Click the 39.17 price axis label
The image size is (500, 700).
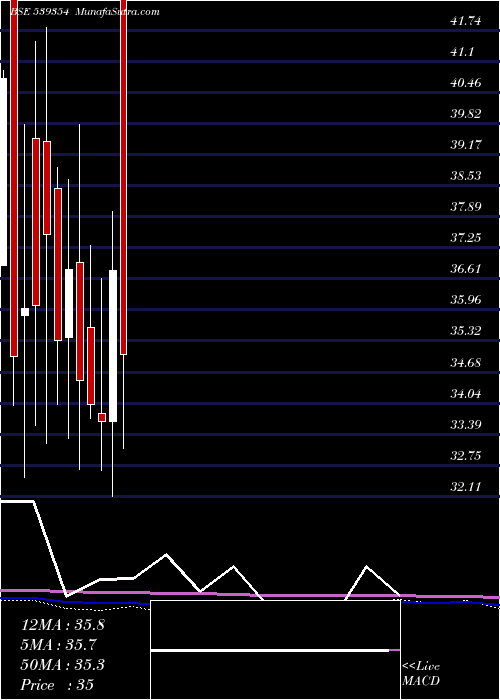coord(466,145)
